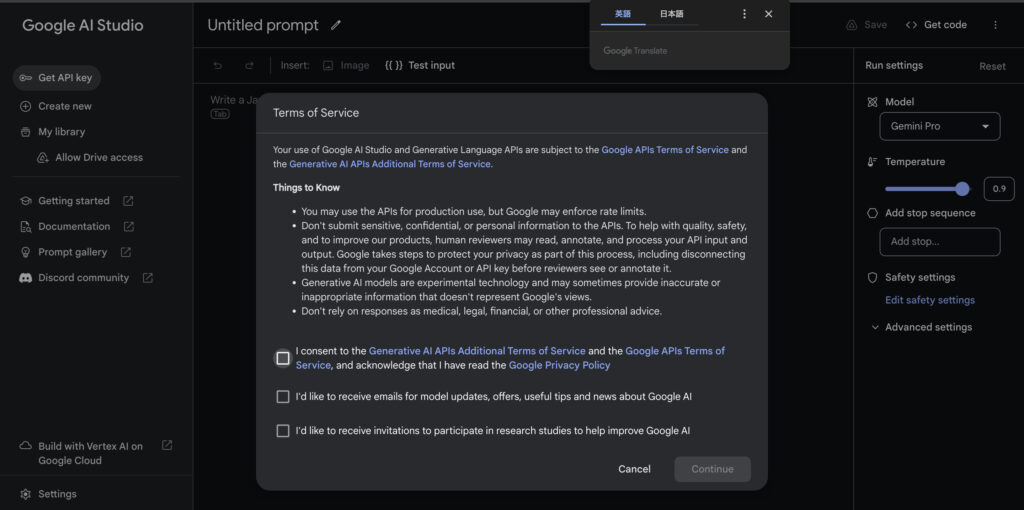The image size is (1024, 510).
Task: Click the Temperature thermometer icon
Action: click(872, 162)
